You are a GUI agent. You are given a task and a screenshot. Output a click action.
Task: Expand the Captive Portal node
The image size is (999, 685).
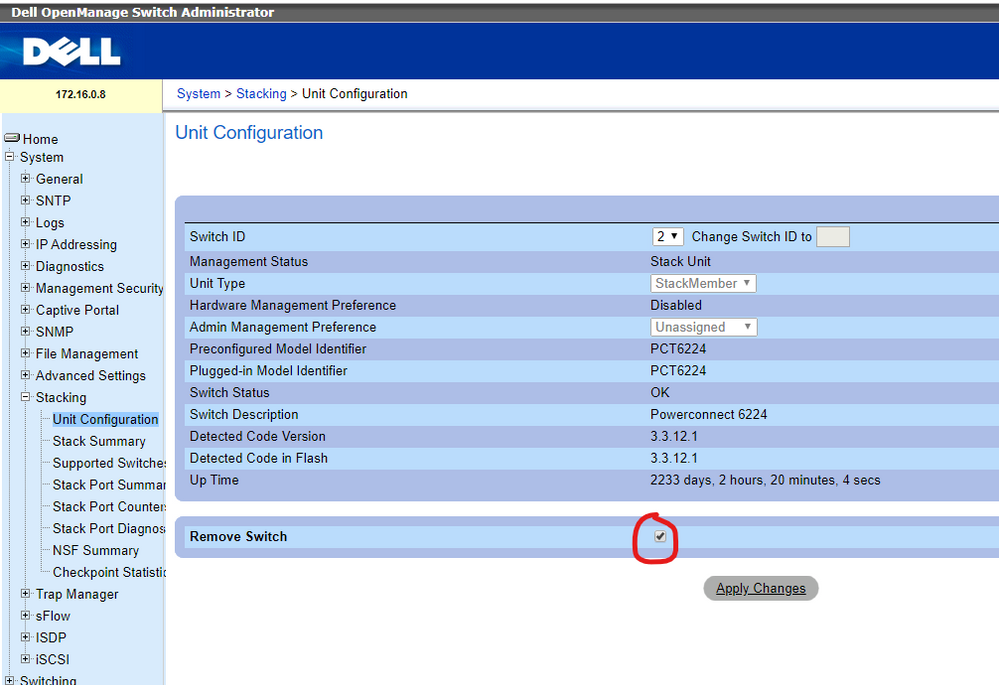coord(25,309)
